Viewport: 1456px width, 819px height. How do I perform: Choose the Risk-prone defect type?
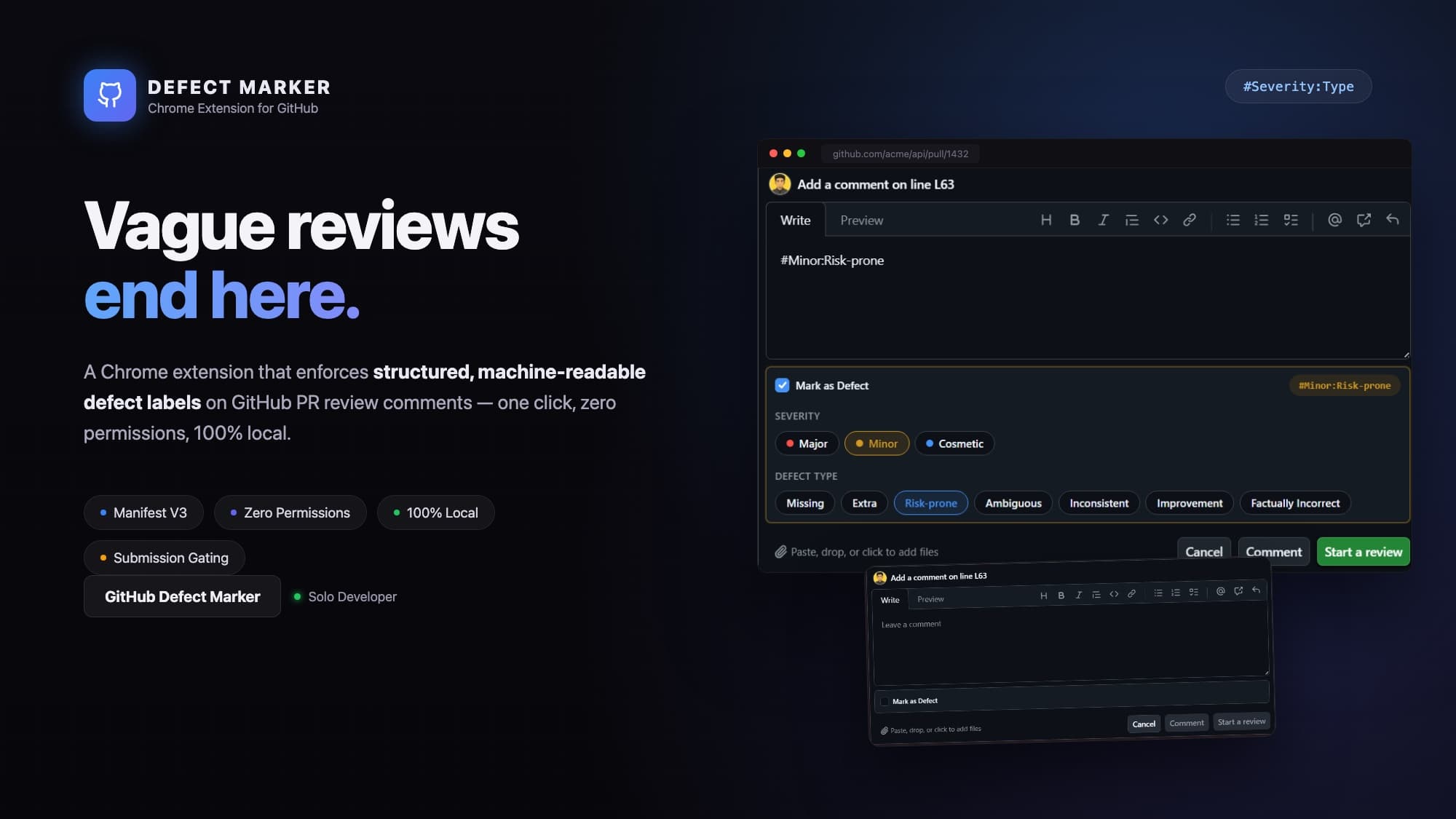pyautogui.click(x=931, y=503)
